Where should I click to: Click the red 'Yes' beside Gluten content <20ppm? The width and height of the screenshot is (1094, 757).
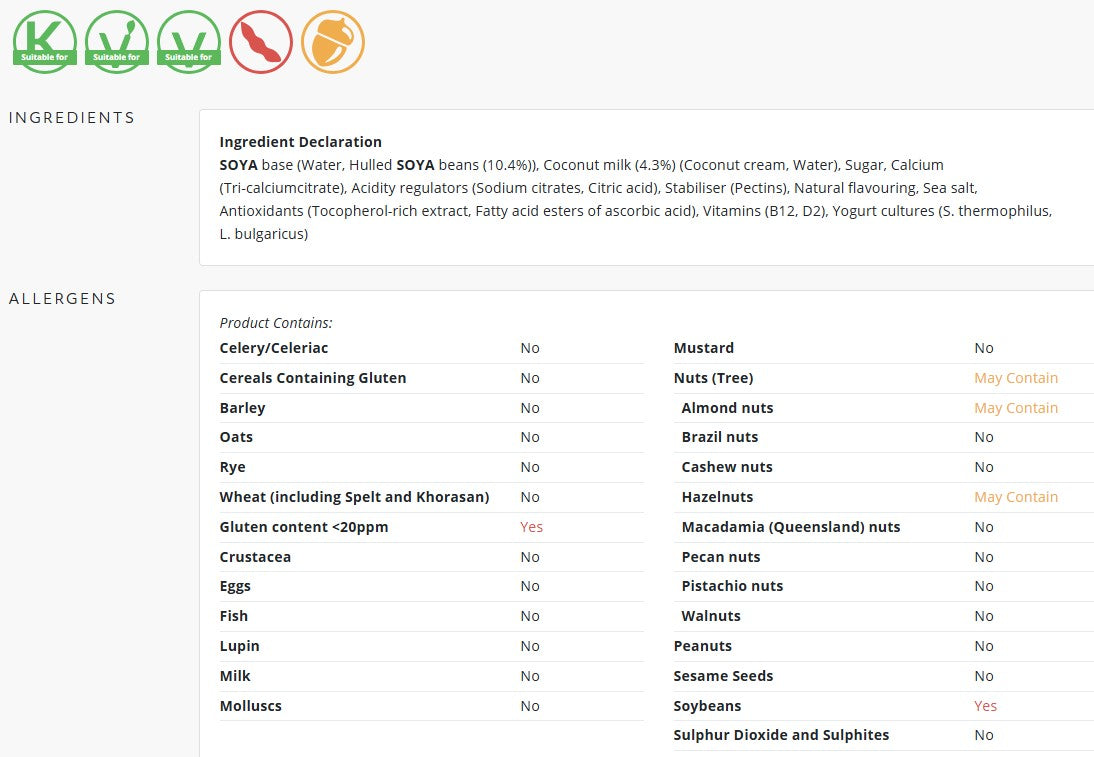(x=531, y=527)
